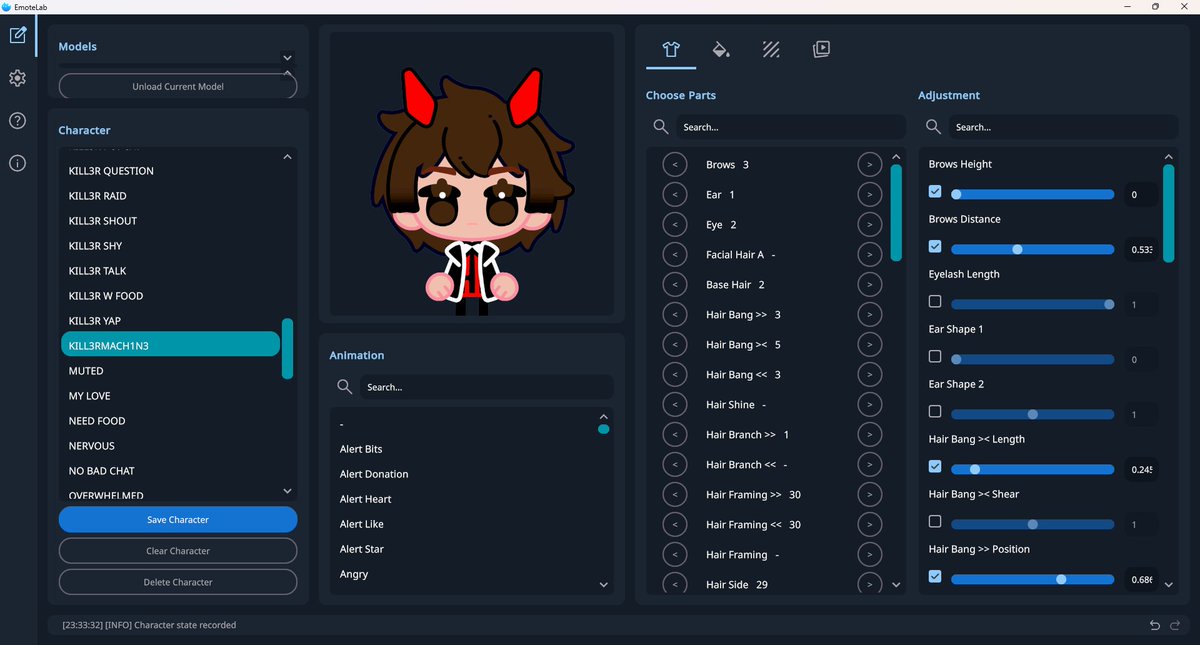Click the Save Character button
The image size is (1200, 645).
(177, 519)
